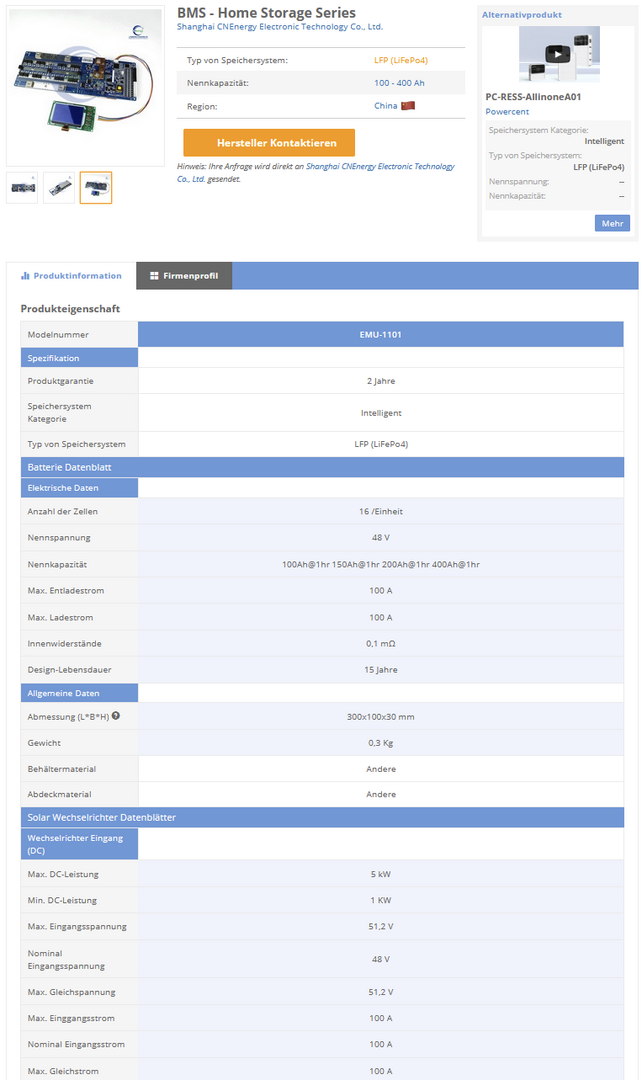
Task: Play the PC-RESS-AllinoneA01 product video
Action: click(558, 54)
